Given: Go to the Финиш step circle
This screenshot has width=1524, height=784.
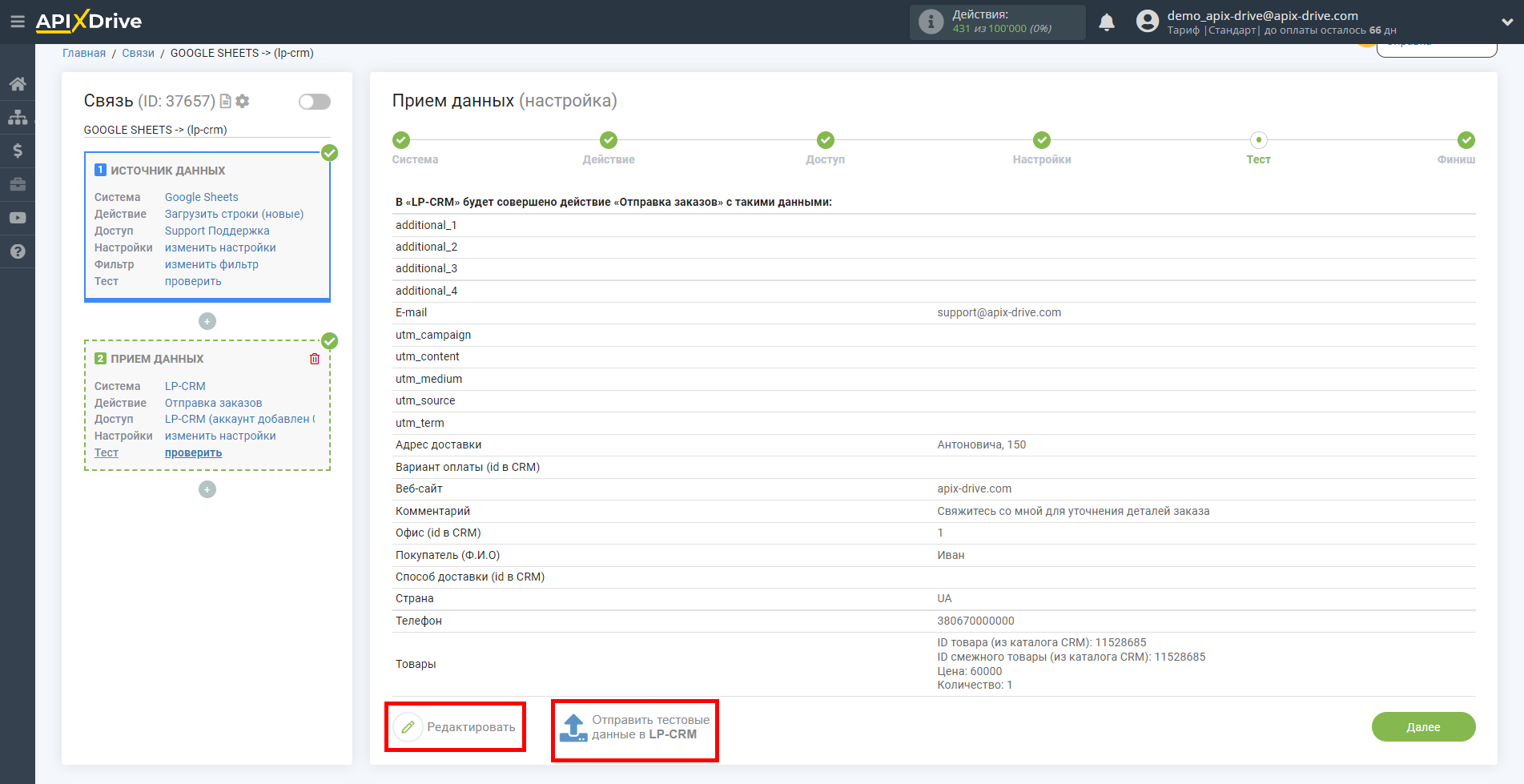Looking at the screenshot, I should (1466, 140).
